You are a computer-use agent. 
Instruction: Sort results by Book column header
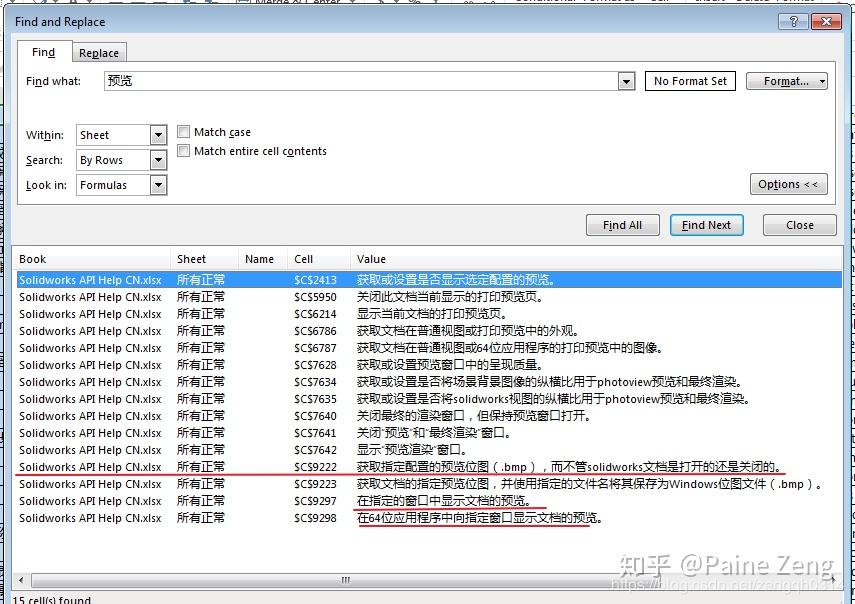click(91, 259)
